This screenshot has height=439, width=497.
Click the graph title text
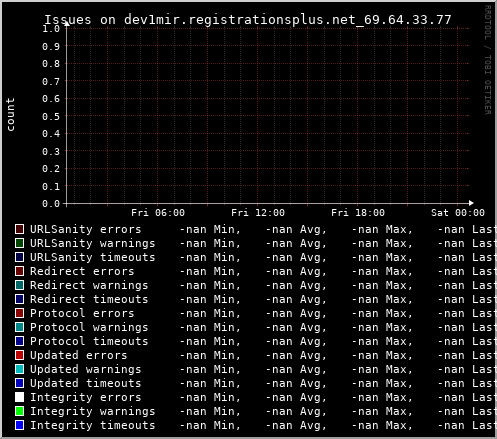(x=248, y=20)
